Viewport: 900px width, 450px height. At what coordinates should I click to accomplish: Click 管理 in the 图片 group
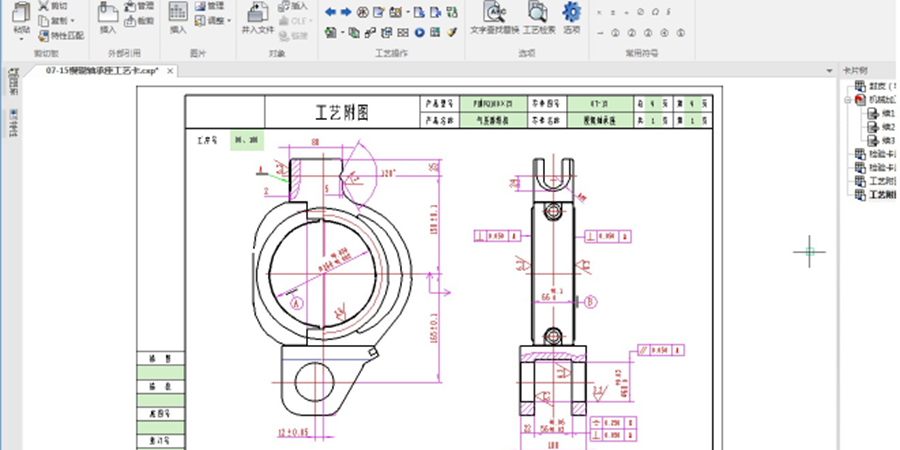pyautogui.click(x=209, y=6)
